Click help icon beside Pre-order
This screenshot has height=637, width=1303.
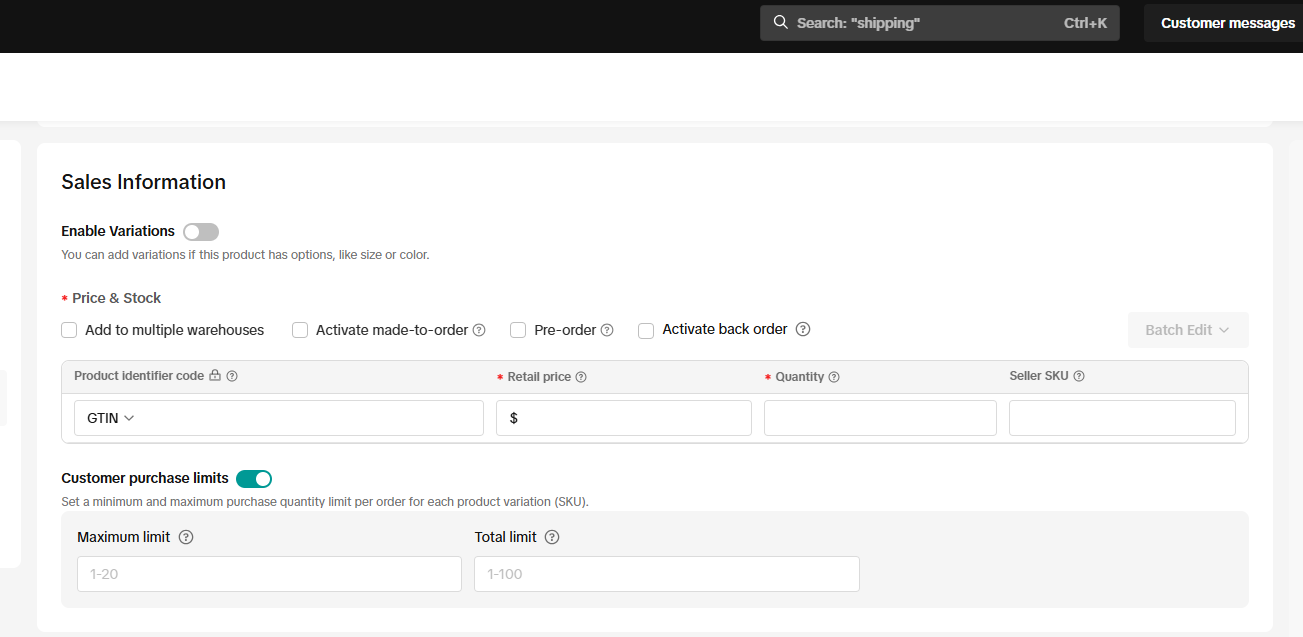tap(607, 330)
